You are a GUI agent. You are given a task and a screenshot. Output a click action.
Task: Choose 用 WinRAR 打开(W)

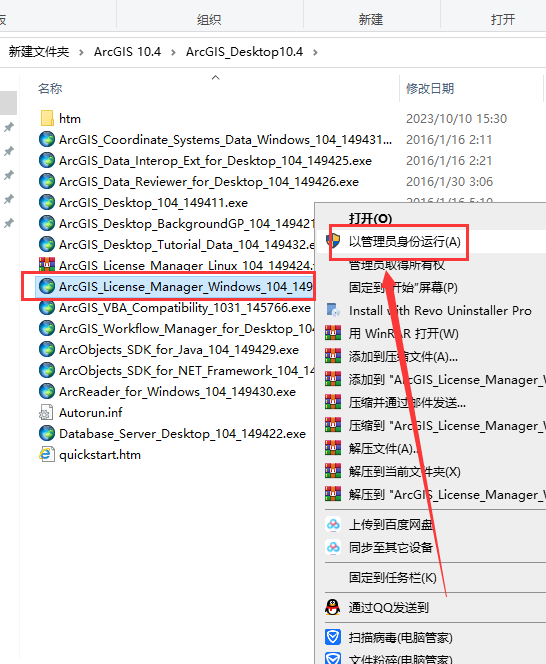(x=403, y=334)
